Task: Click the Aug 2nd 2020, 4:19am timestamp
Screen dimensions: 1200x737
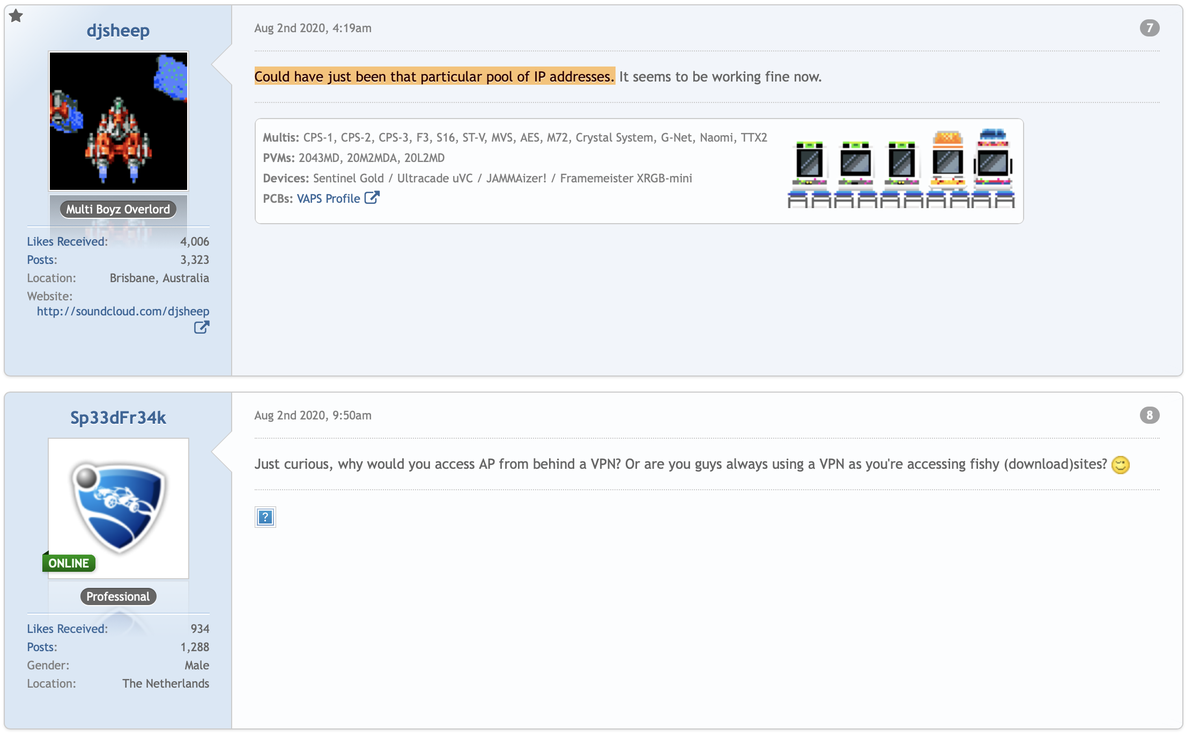Action: tap(313, 28)
